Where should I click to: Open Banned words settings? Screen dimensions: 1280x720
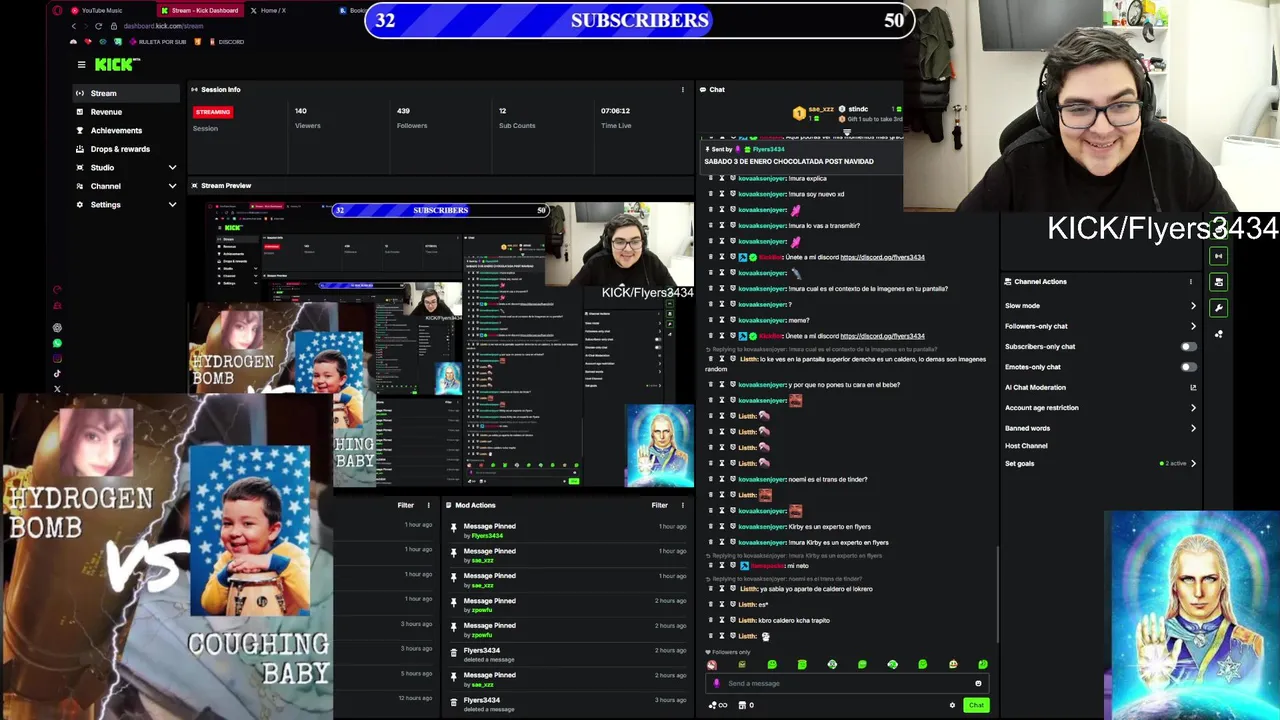(1100, 428)
